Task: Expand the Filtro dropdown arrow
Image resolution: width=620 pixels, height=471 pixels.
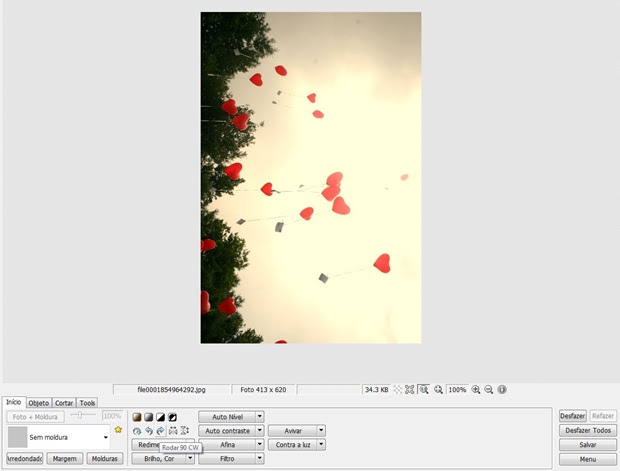Action: (x=260, y=459)
